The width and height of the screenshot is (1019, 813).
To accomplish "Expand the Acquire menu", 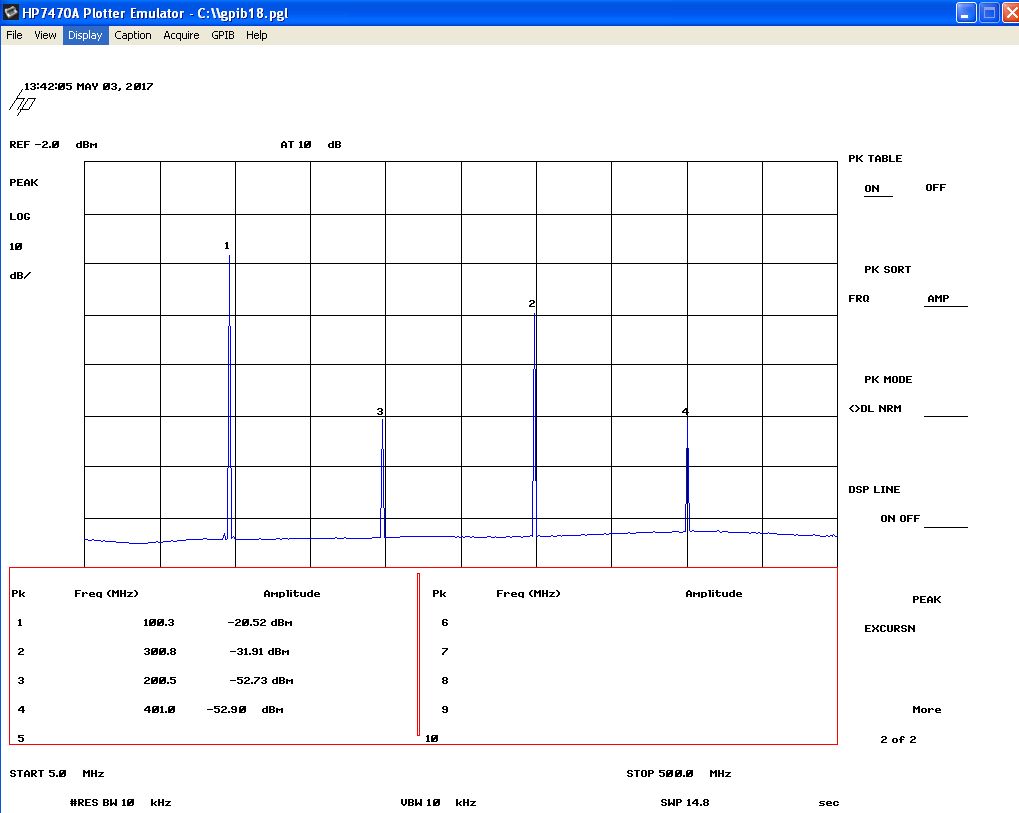I will pos(181,35).
